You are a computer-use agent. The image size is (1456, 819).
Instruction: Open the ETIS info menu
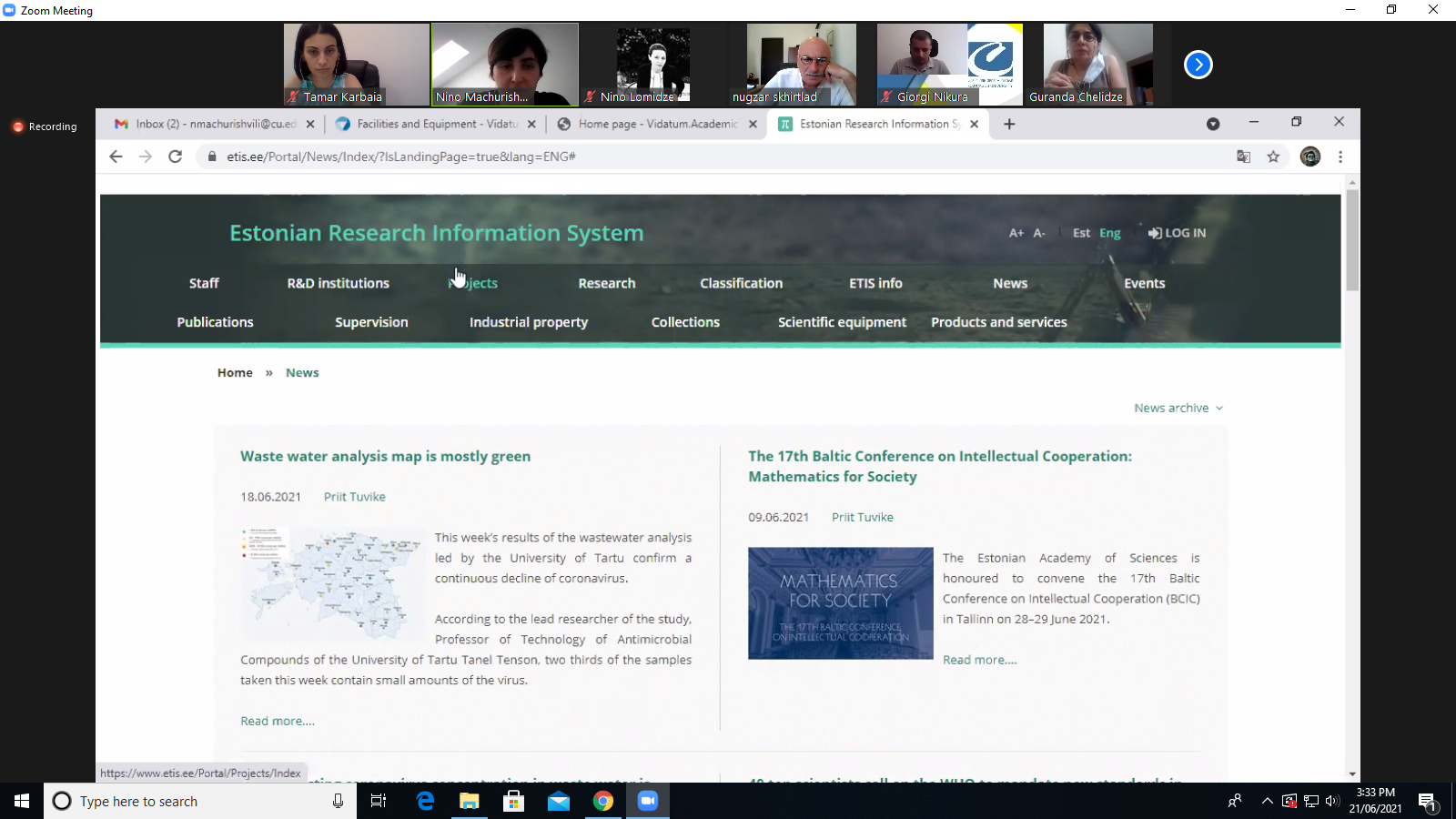875,283
